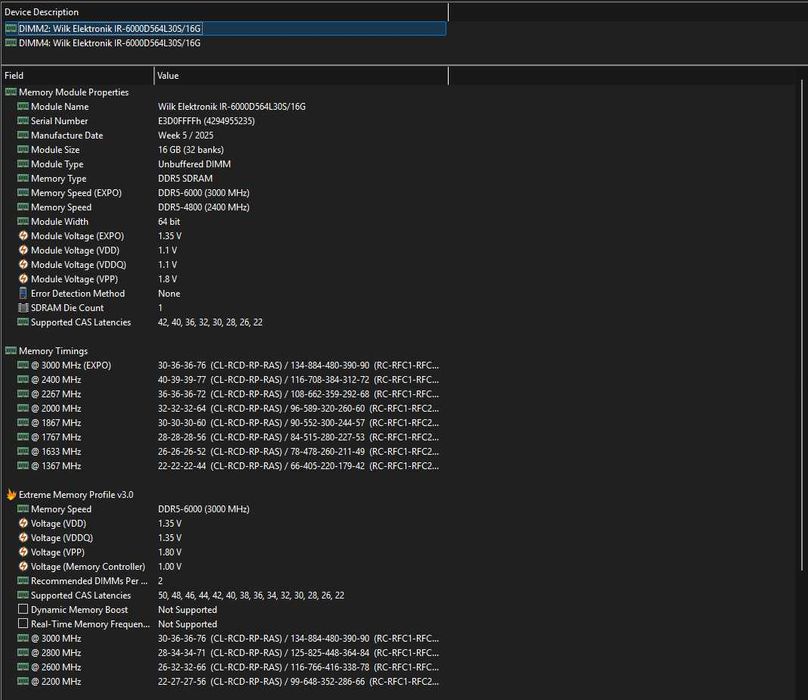Click the Module Size row icon
This screenshot has width=808, height=700.
point(23,149)
